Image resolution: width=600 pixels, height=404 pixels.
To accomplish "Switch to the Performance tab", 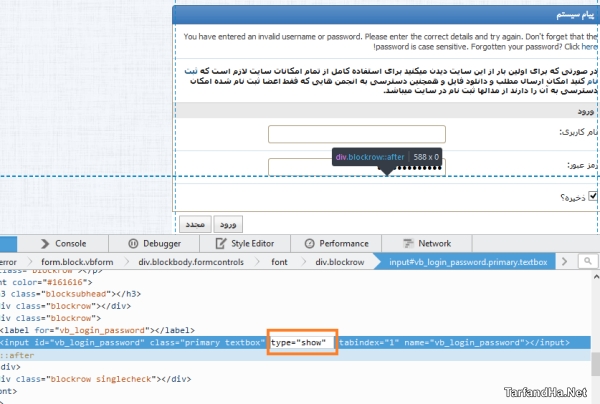I will coord(336,244).
